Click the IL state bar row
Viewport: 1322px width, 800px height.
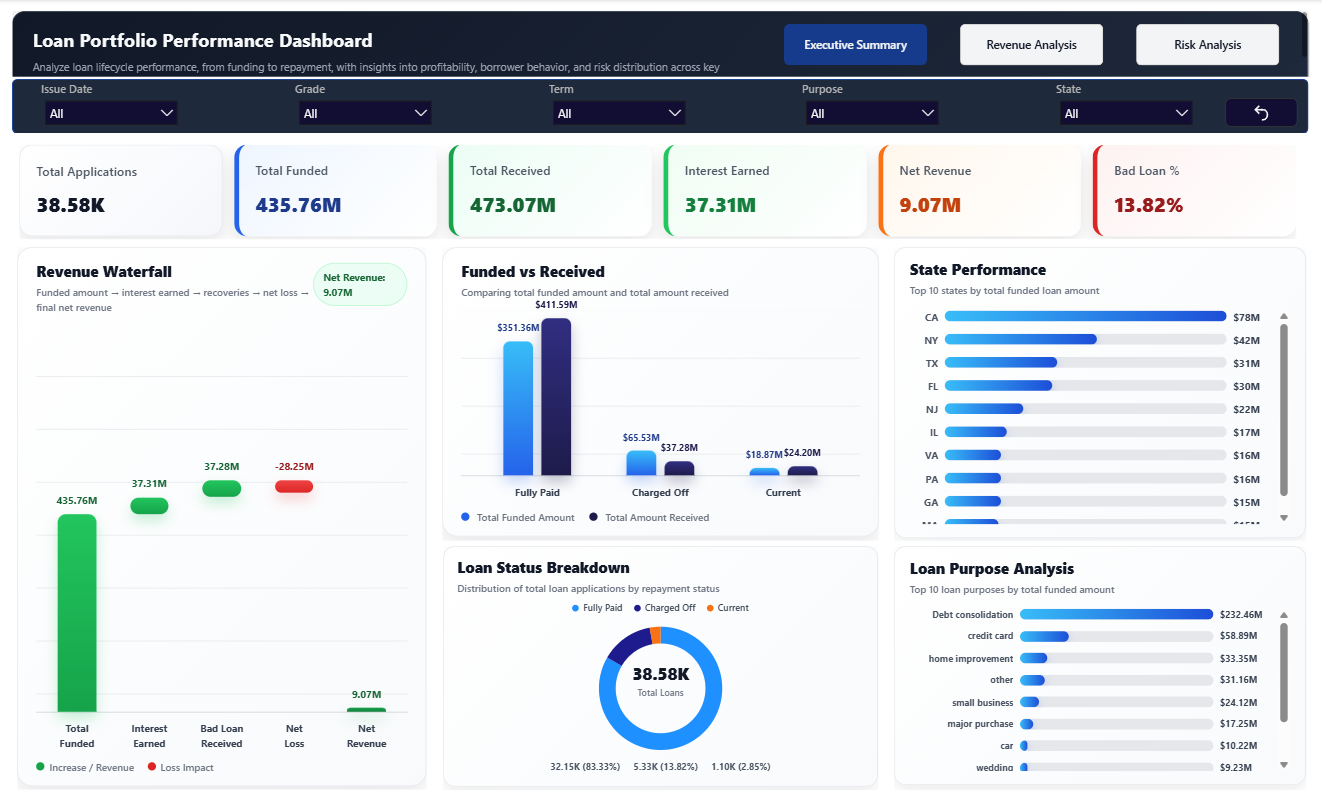1093,432
